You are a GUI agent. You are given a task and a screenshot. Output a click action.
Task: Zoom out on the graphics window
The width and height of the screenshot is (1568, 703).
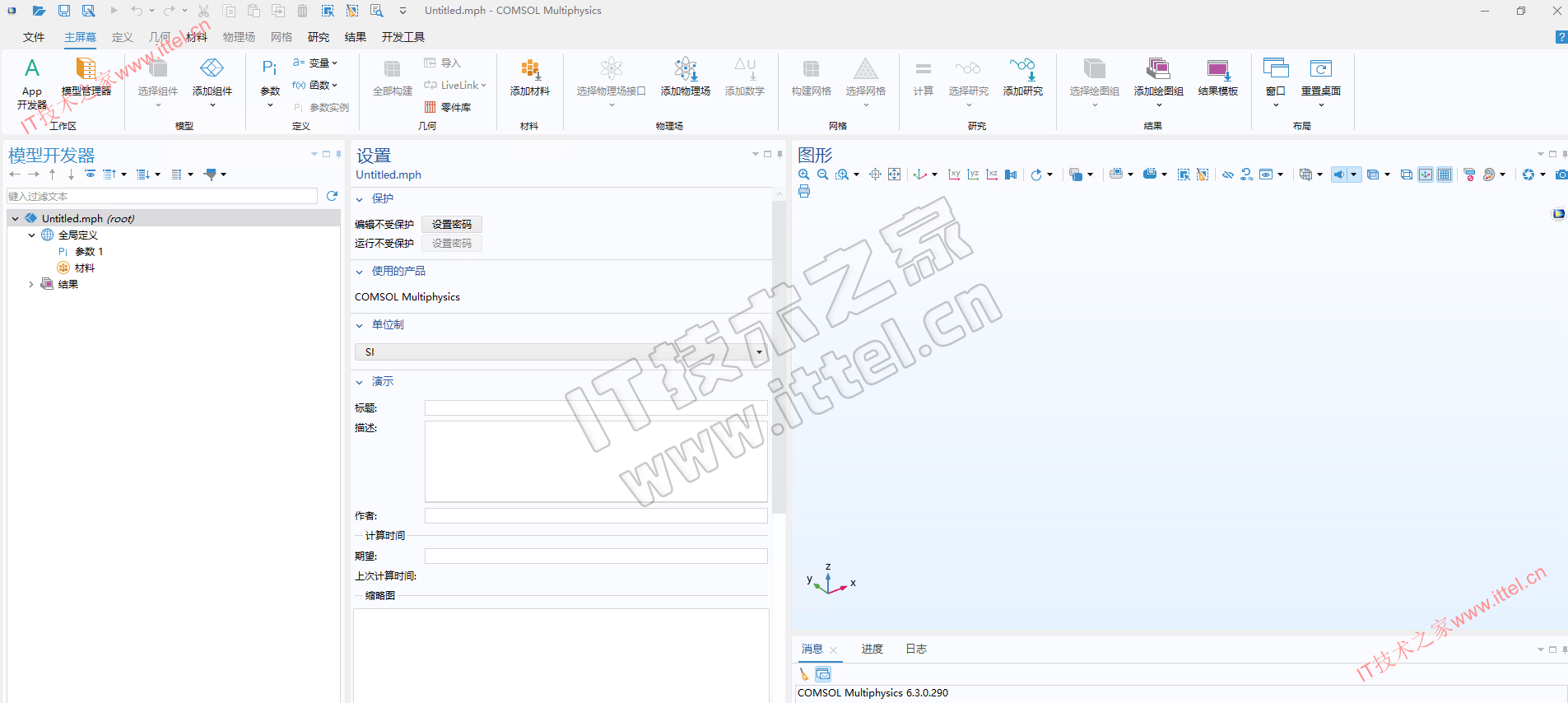pyautogui.click(x=823, y=175)
